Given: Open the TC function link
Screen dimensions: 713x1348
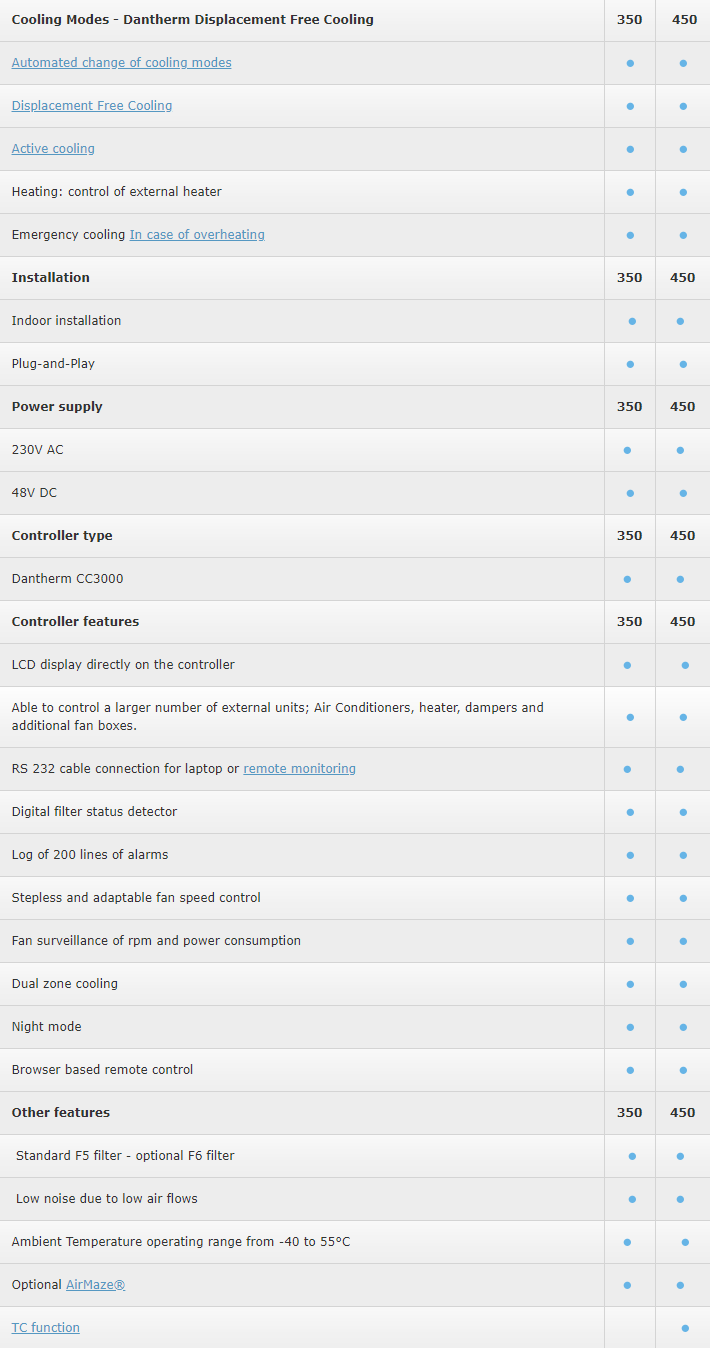Looking at the screenshot, I should [x=45, y=1328].
